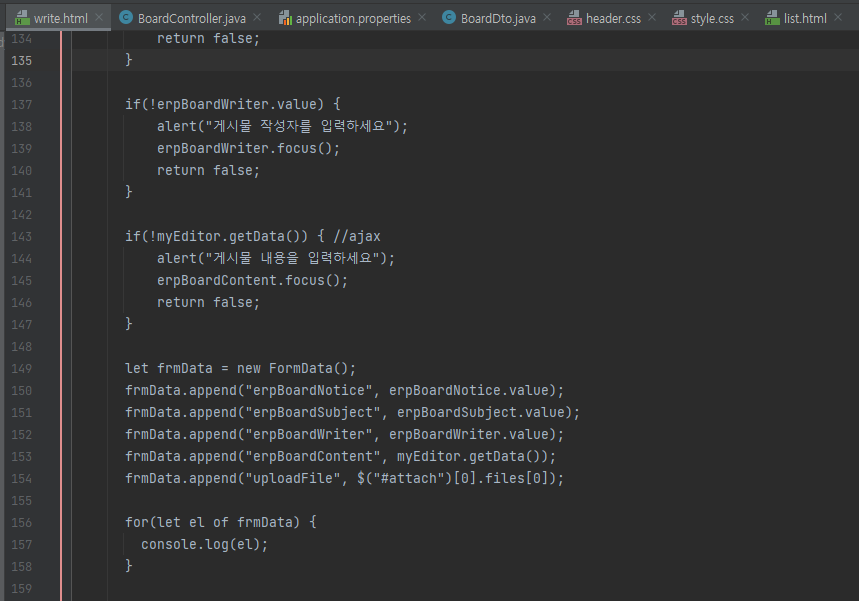Open the BoardController.java tab

pos(191,18)
